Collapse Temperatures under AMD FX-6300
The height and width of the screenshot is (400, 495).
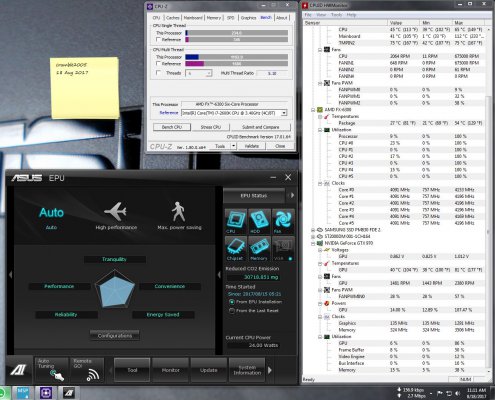[320, 116]
